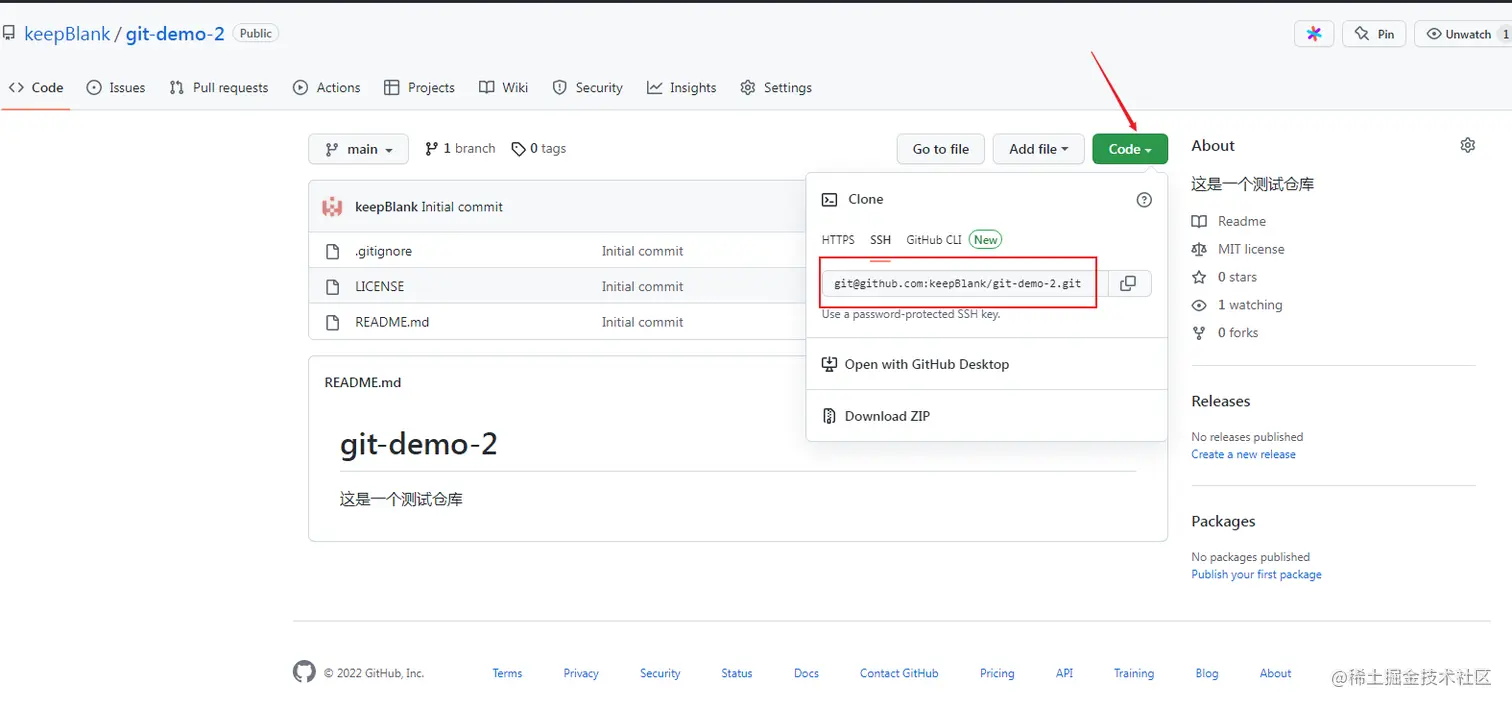The width and height of the screenshot is (1512, 708).
Task: Click the eye icon next to 1 watching
Action: pos(1199,305)
